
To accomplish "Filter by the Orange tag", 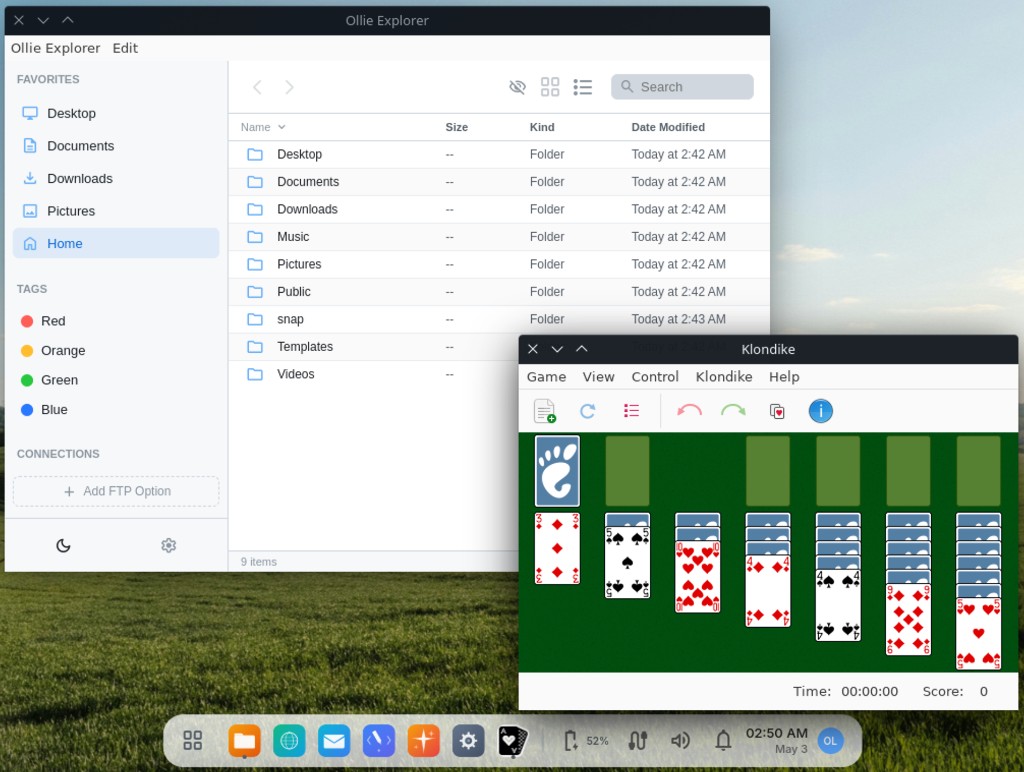I will click(x=53, y=350).
